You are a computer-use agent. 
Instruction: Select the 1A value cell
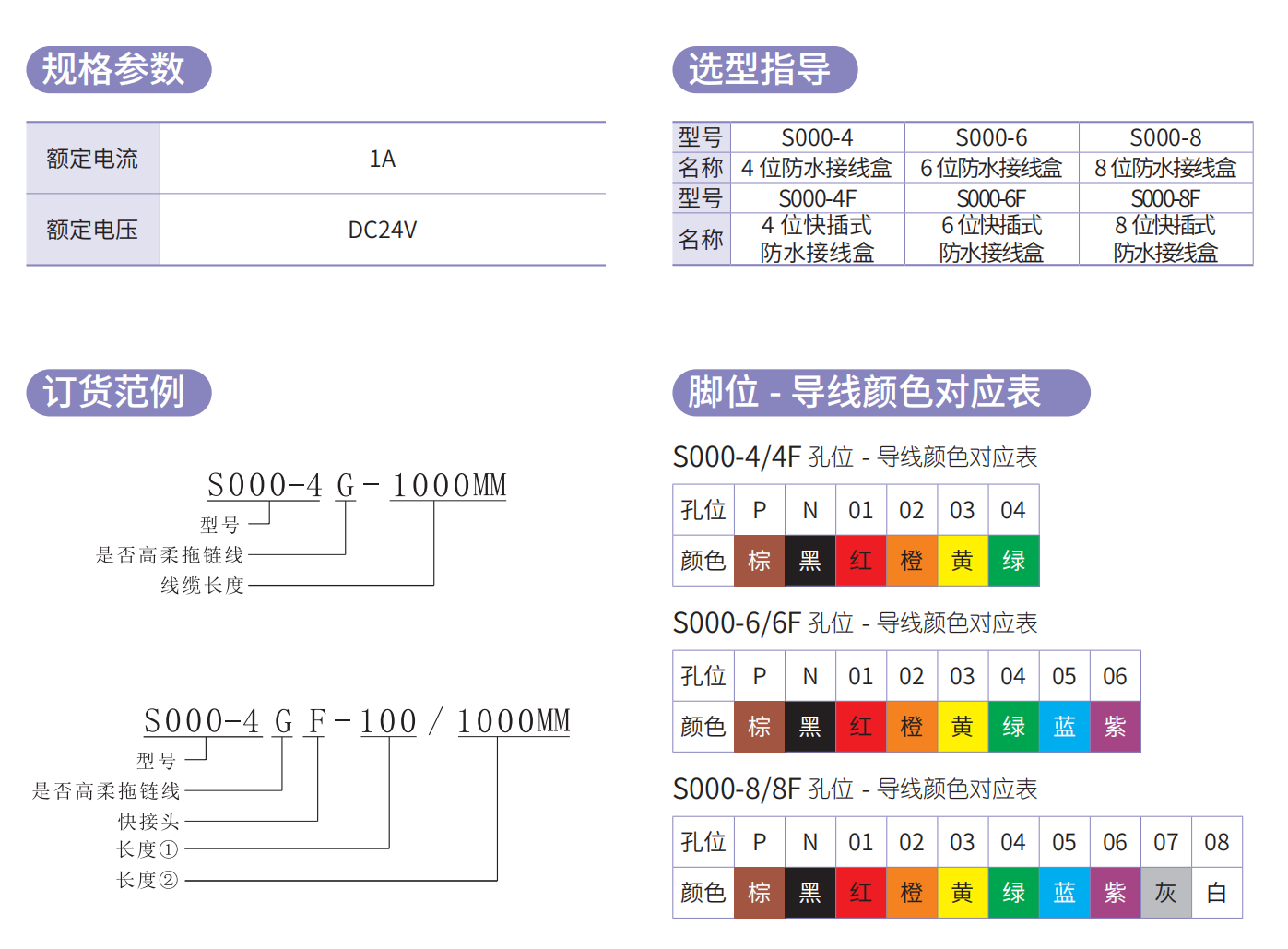click(383, 159)
